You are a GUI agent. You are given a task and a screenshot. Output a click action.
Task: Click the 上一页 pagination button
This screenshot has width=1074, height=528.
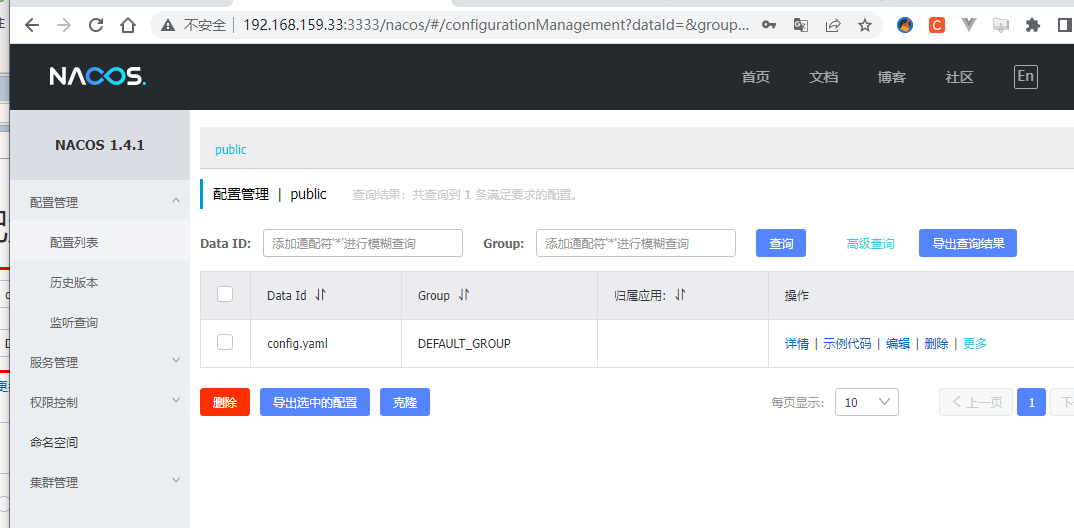point(976,402)
